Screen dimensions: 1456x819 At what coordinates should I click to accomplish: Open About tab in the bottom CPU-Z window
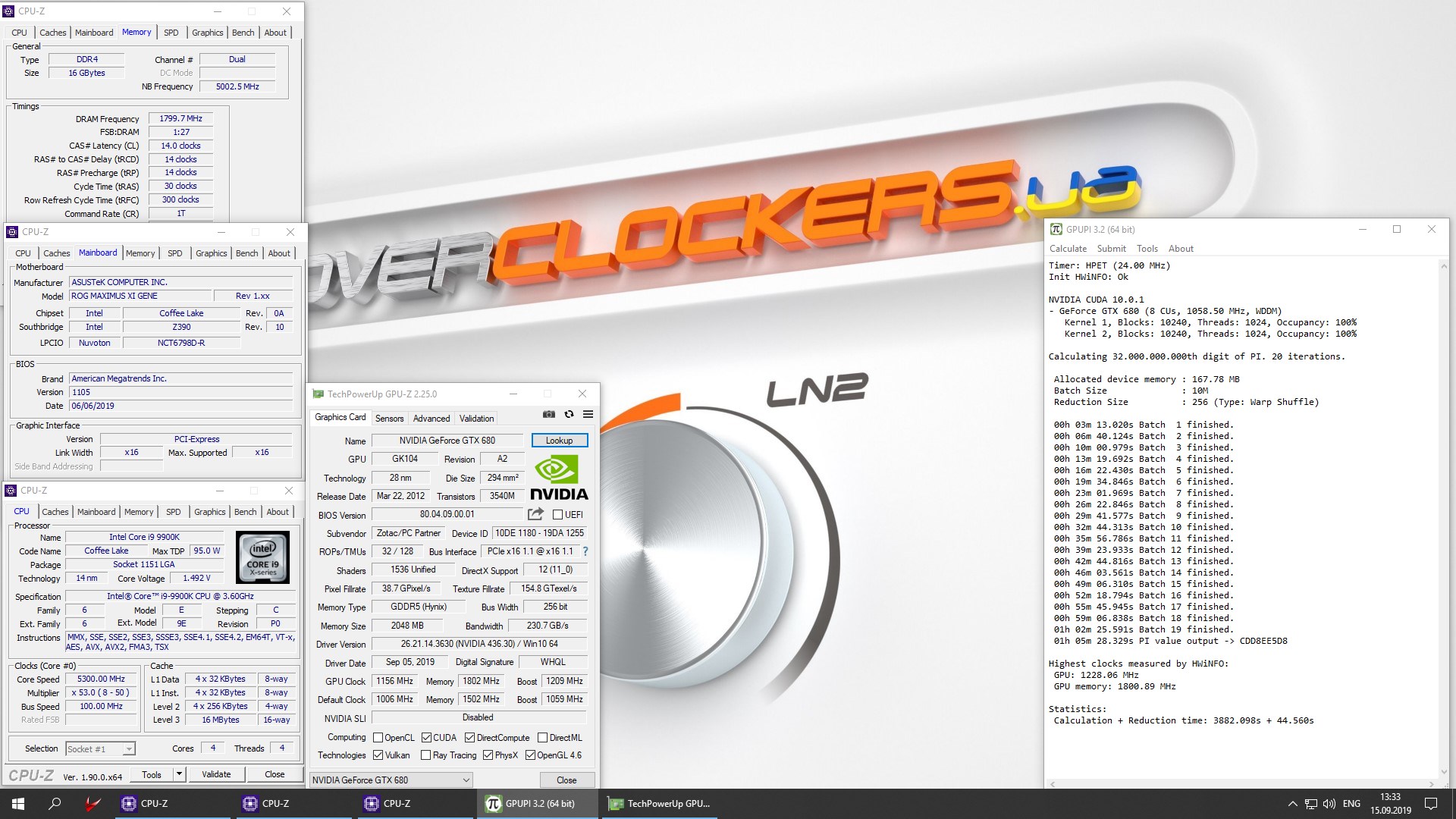click(278, 512)
